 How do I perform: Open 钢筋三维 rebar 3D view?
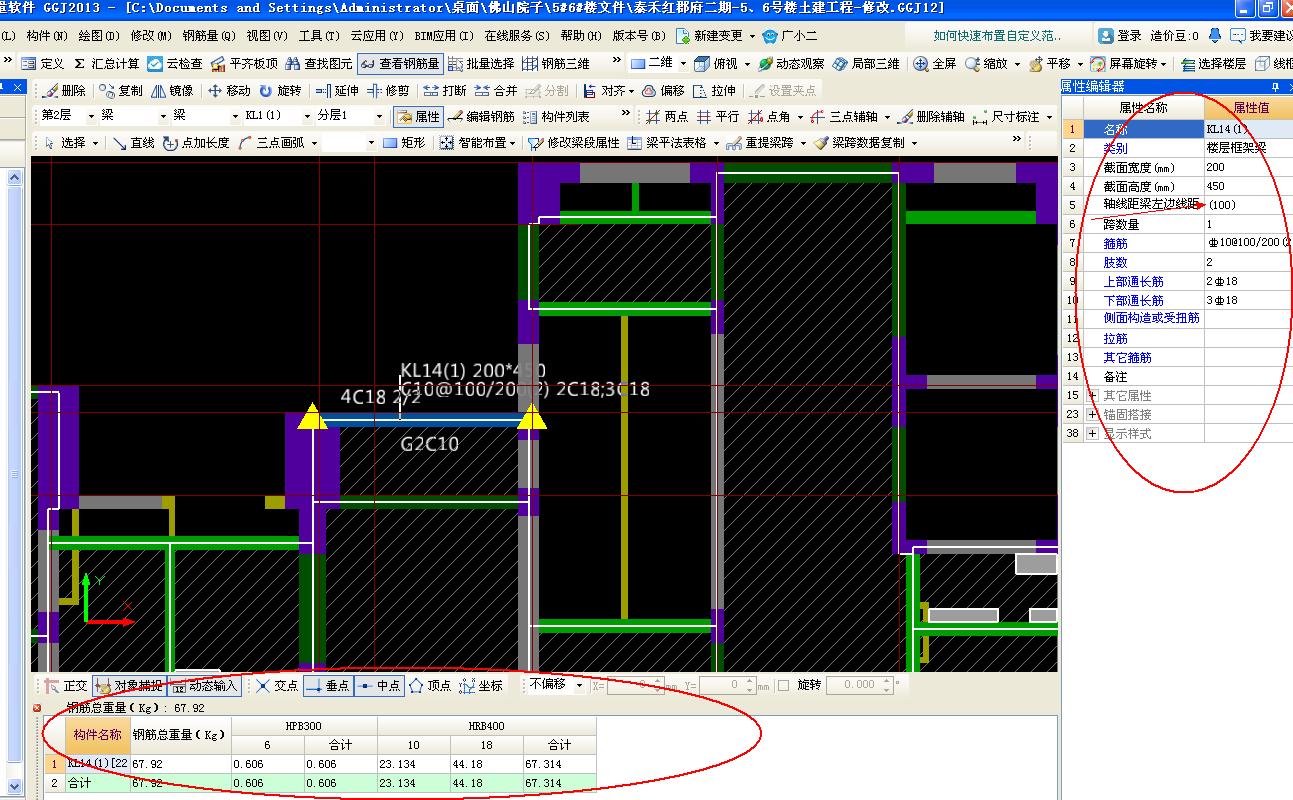tap(556, 63)
